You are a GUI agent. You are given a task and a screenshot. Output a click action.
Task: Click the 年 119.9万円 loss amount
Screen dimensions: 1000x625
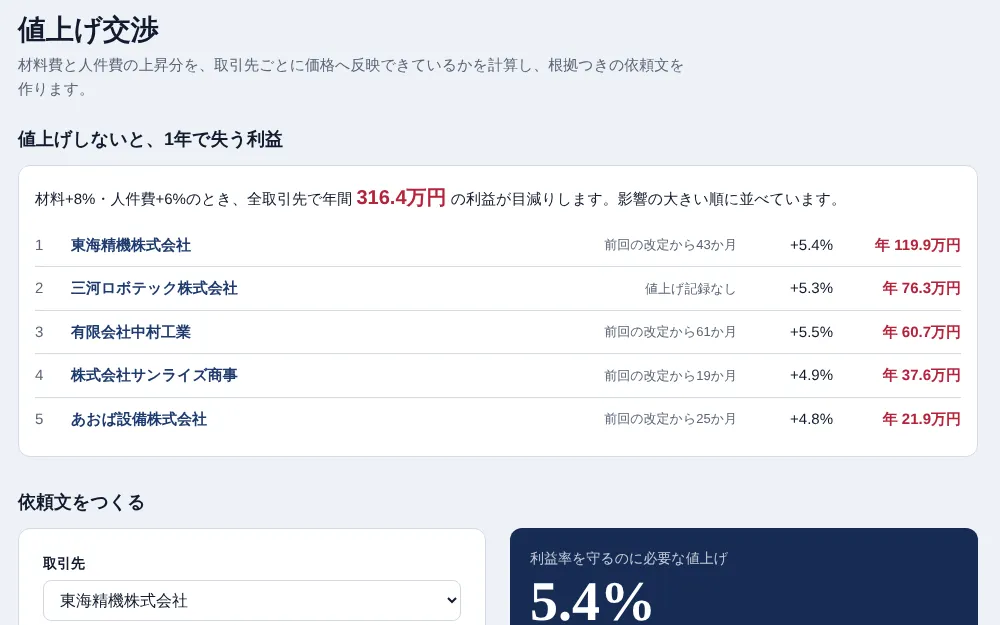pyautogui.click(x=917, y=245)
